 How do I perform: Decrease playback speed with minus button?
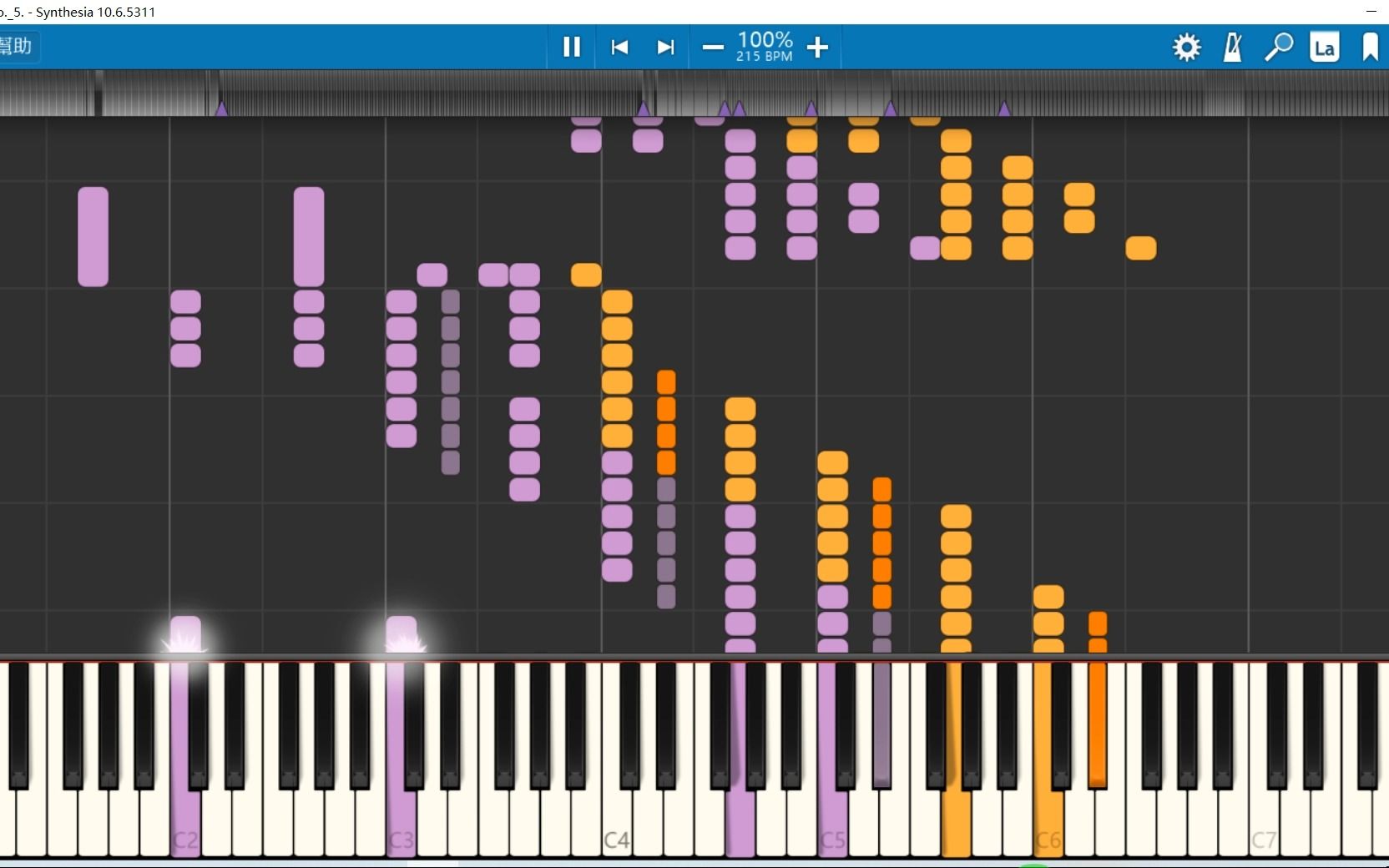pyautogui.click(x=713, y=48)
